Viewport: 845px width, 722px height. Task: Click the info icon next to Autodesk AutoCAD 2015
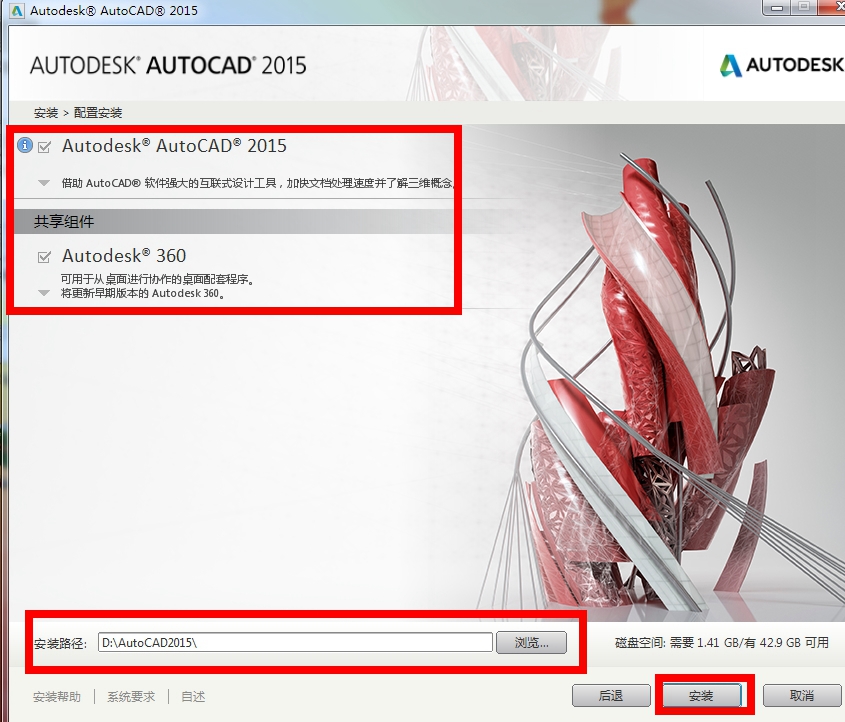tap(25, 145)
